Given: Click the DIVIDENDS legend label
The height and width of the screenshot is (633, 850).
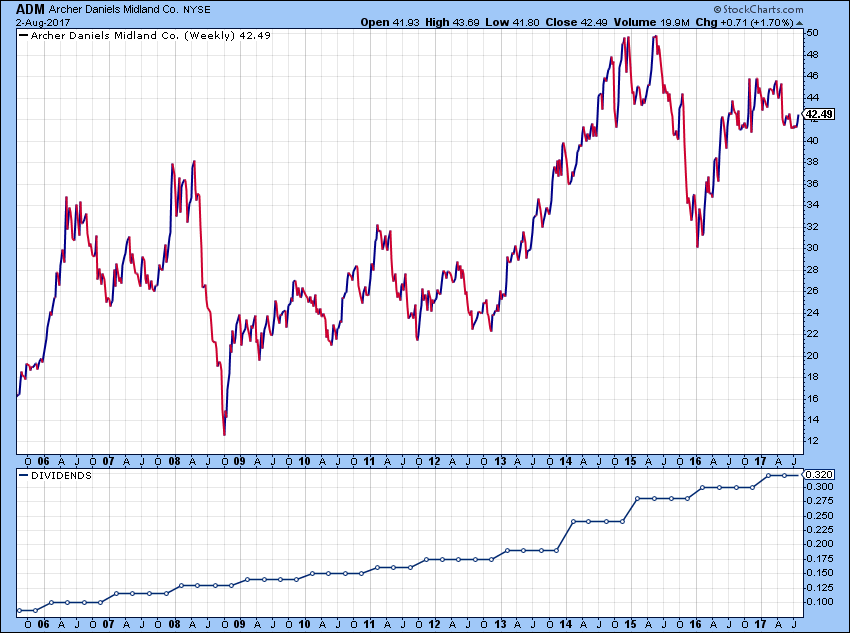Looking at the screenshot, I should pos(61,475).
